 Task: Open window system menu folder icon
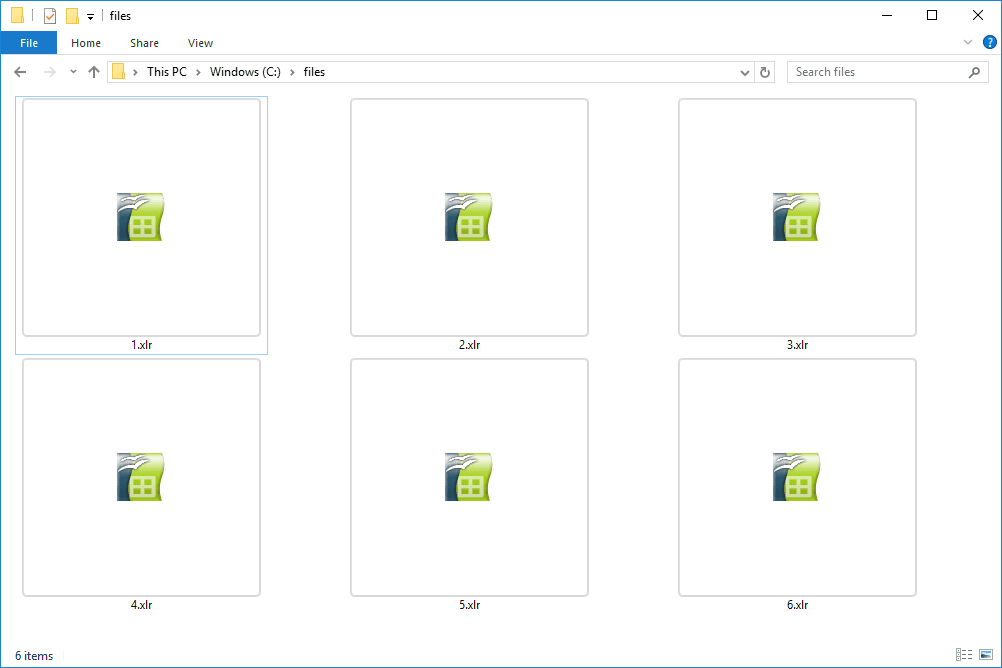coord(18,15)
